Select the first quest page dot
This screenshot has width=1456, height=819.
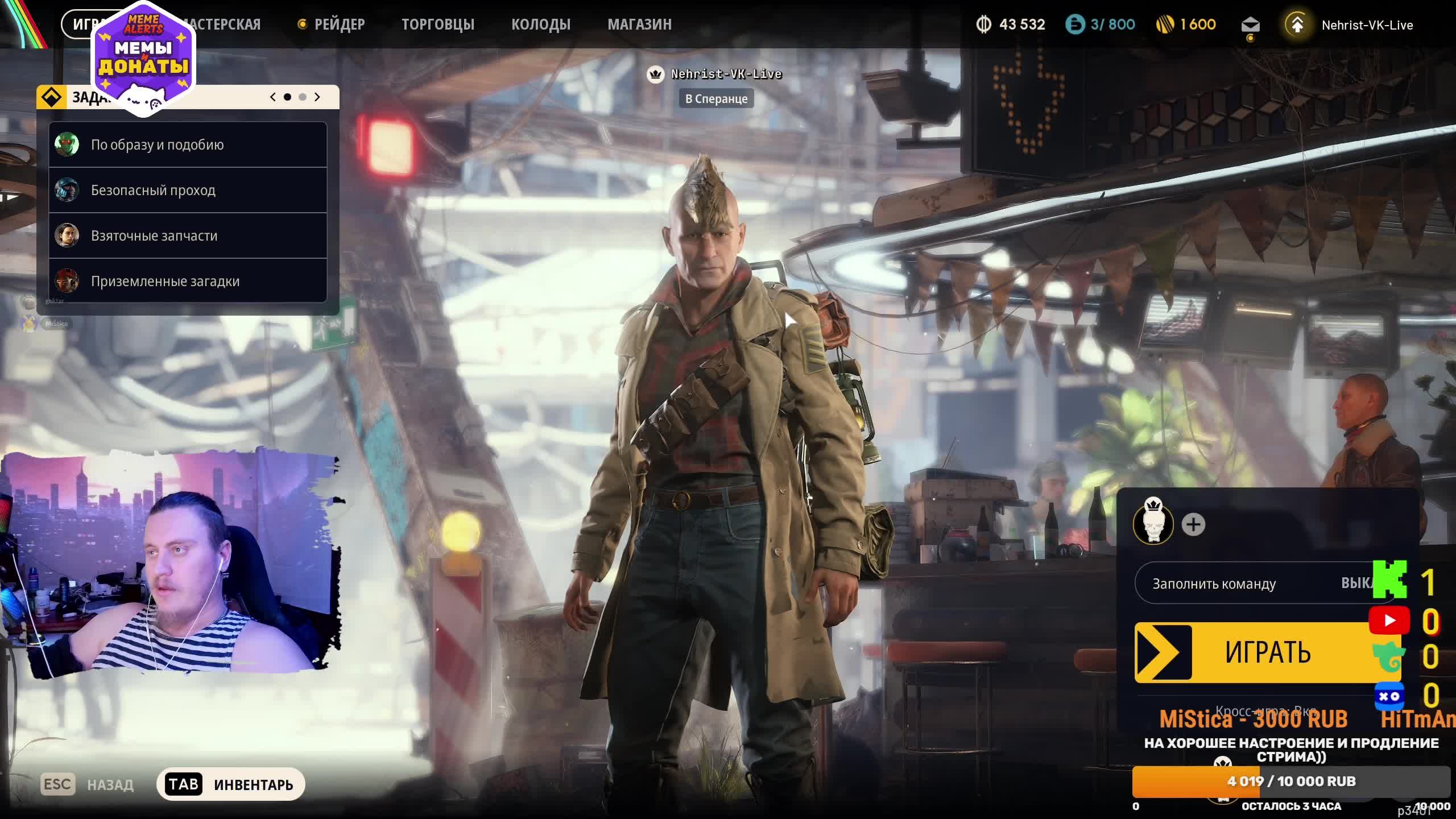[x=287, y=97]
